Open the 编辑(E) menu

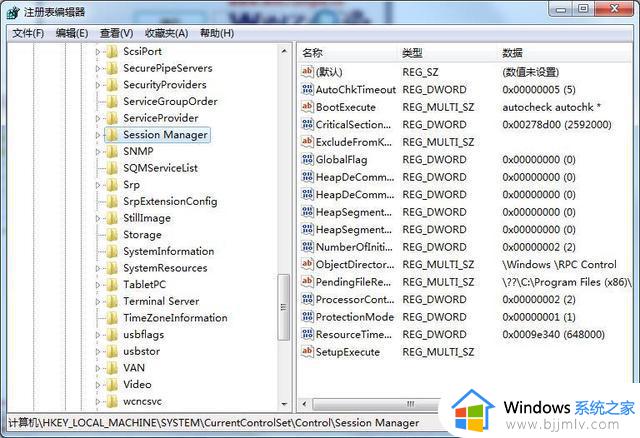pyautogui.click(x=72, y=33)
